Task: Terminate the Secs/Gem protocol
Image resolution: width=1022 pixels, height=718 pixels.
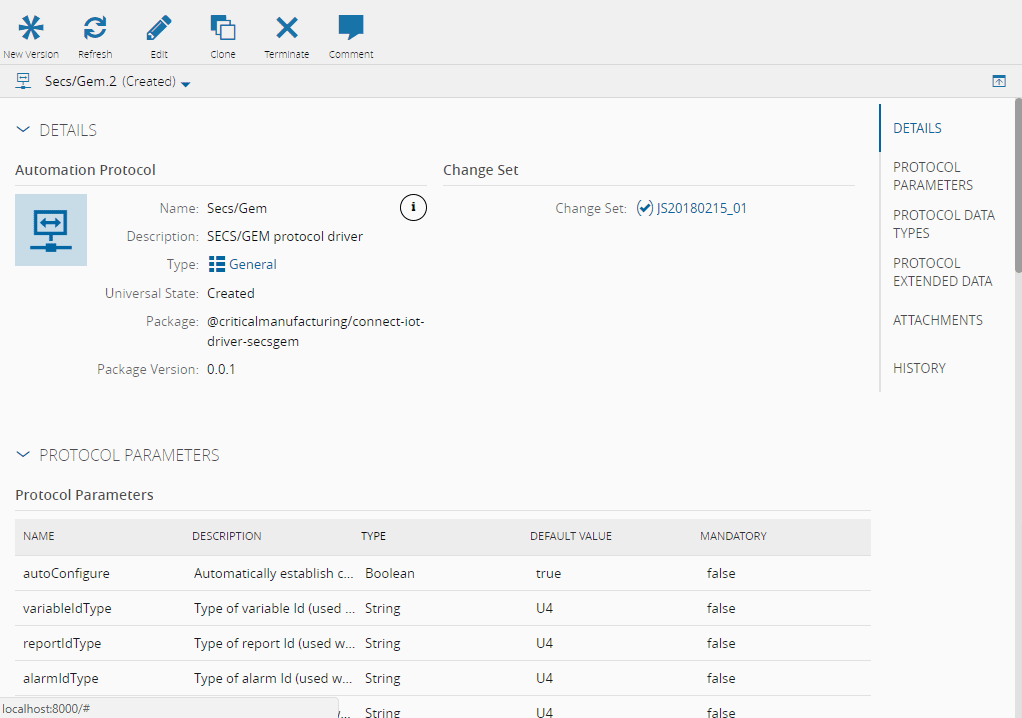Action: [x=287, y=28]
